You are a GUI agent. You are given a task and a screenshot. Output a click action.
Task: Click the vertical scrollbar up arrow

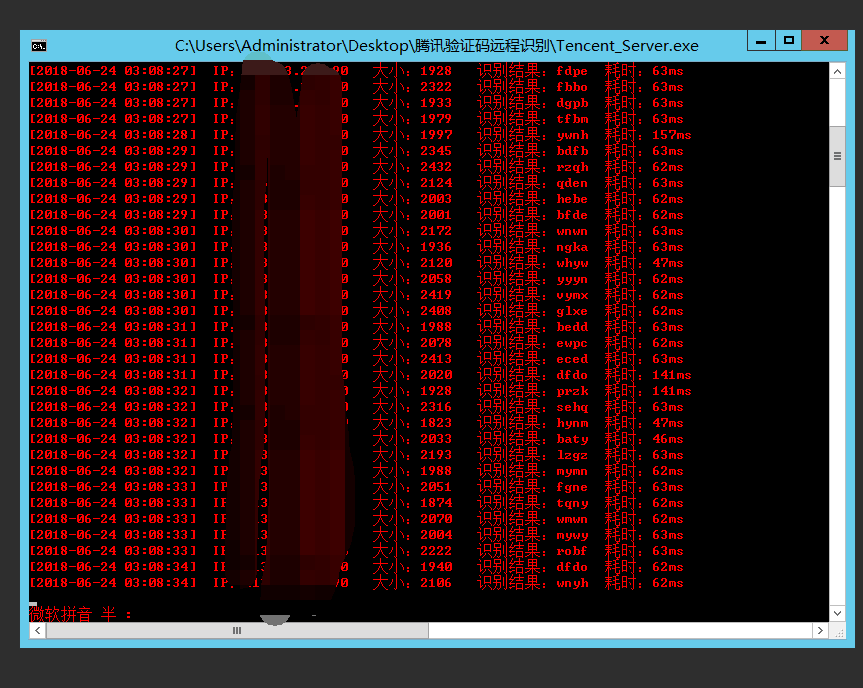[x=837, y=69]
